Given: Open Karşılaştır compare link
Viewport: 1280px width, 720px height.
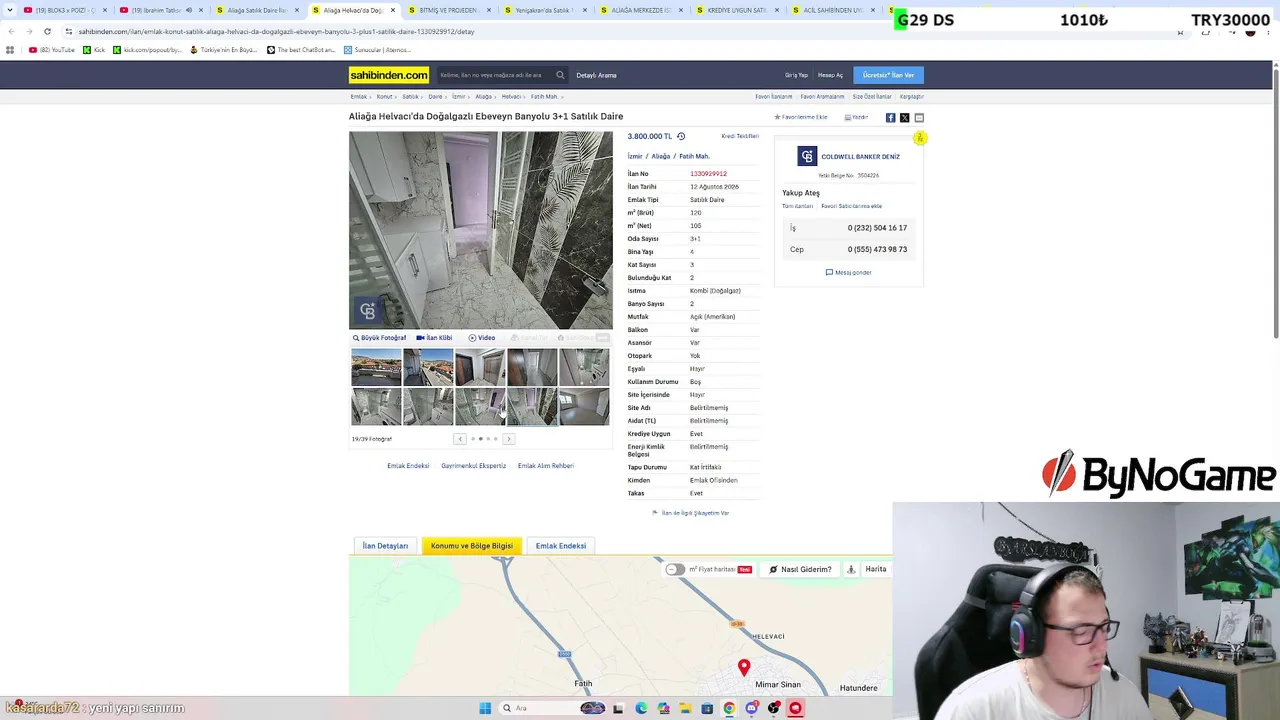Looking at the screenshot, I should [912, 97].
